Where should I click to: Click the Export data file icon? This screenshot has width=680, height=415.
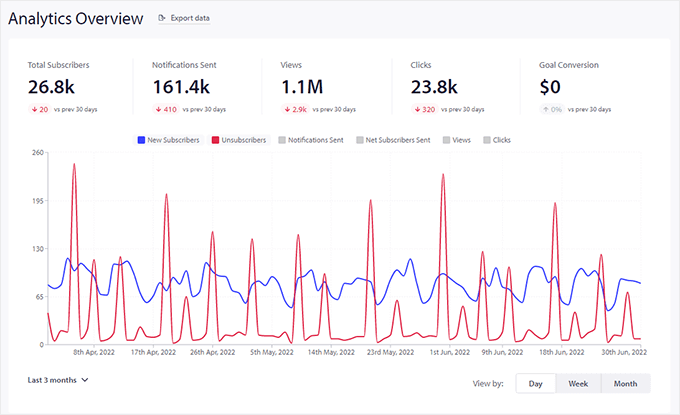click(163, 19)
